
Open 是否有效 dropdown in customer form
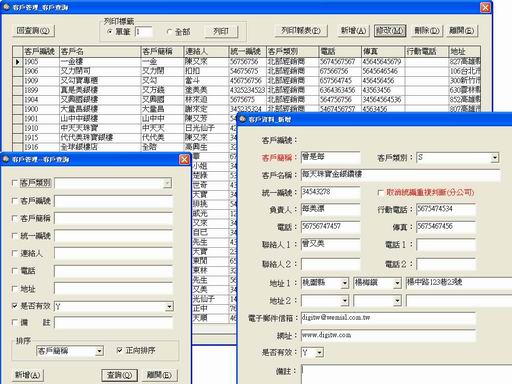[319, 353]
